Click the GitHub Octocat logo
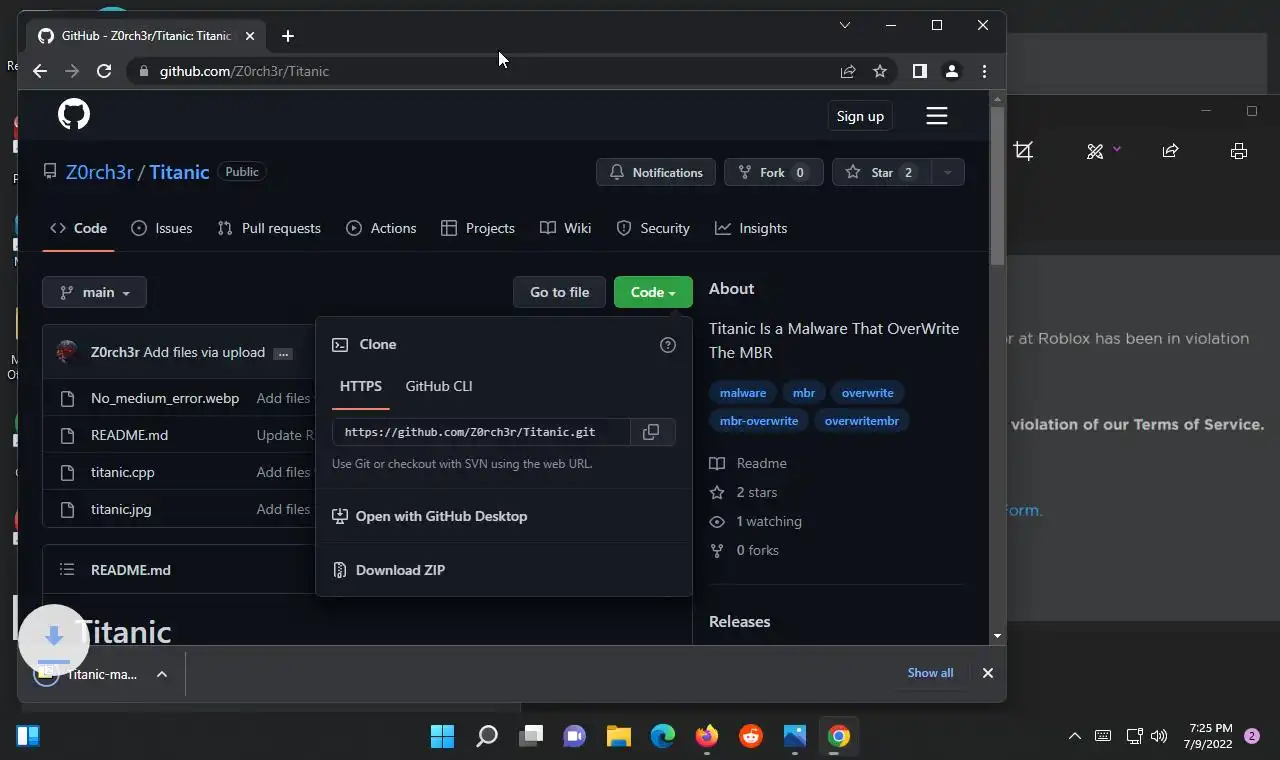This screenshot has width=1280, height=760. coord(74,114)
